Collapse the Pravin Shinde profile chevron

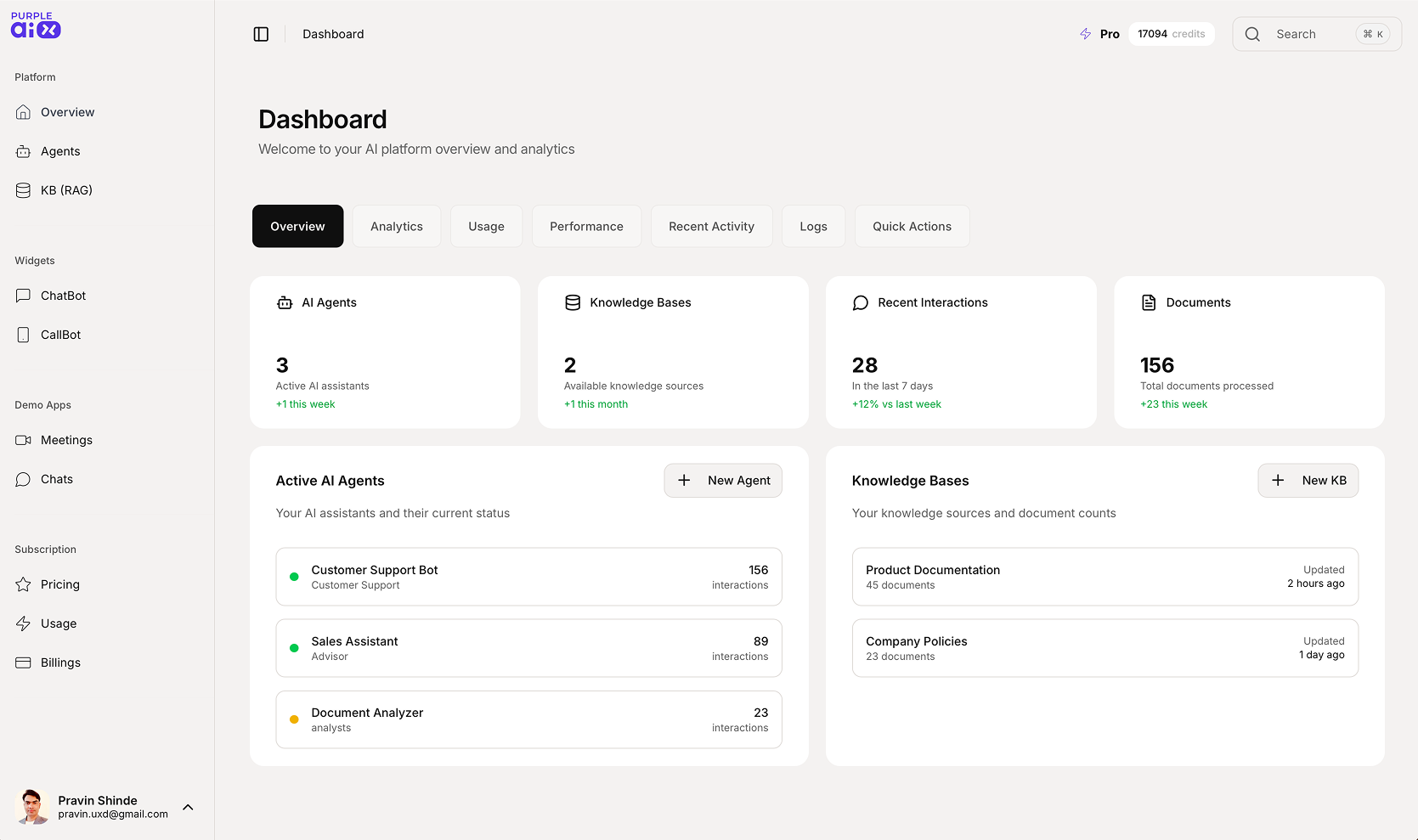[x=187, y=807]
